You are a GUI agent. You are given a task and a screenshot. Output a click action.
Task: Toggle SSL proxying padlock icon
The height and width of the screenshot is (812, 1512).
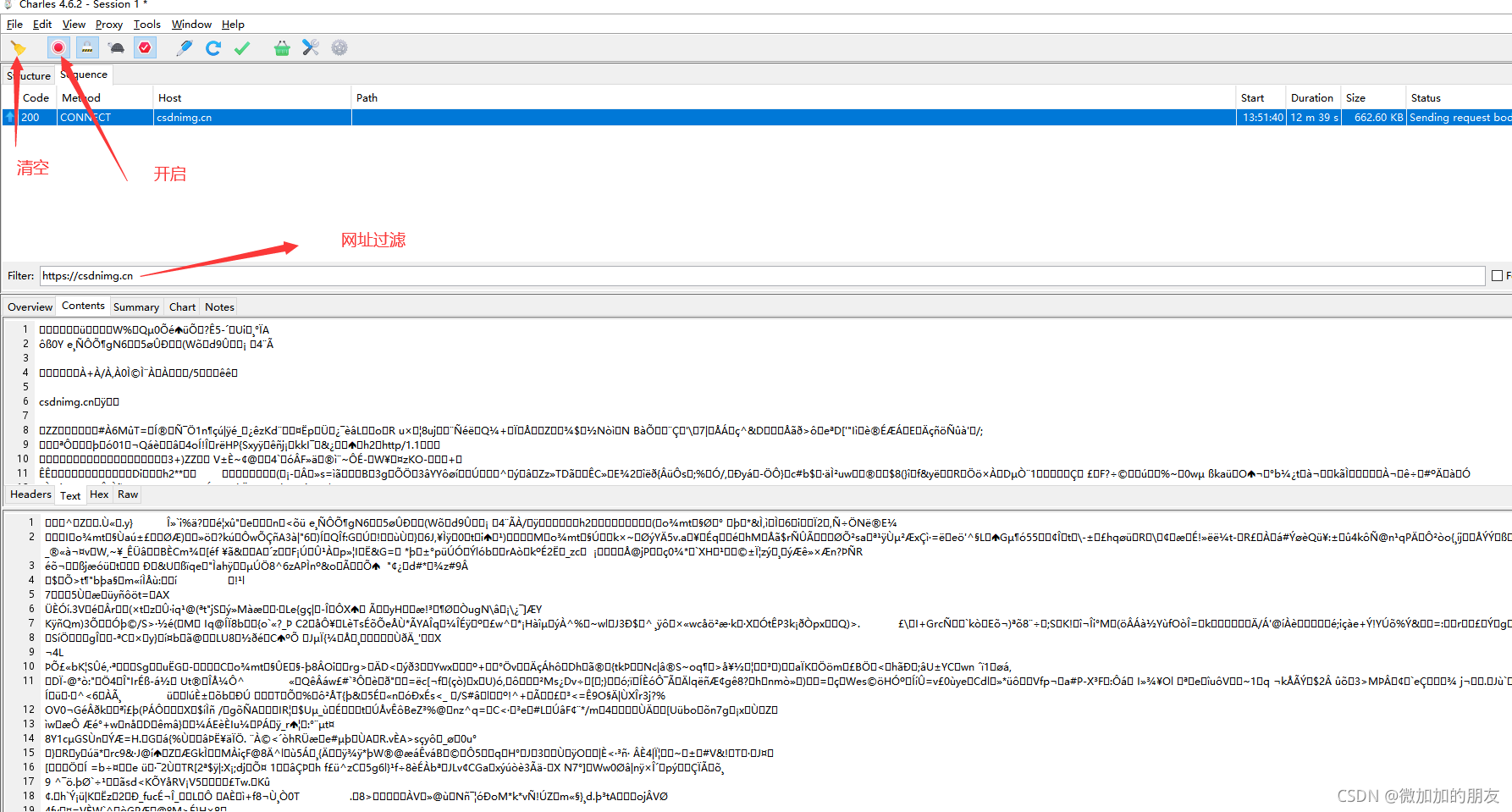[x=87, y=47]
